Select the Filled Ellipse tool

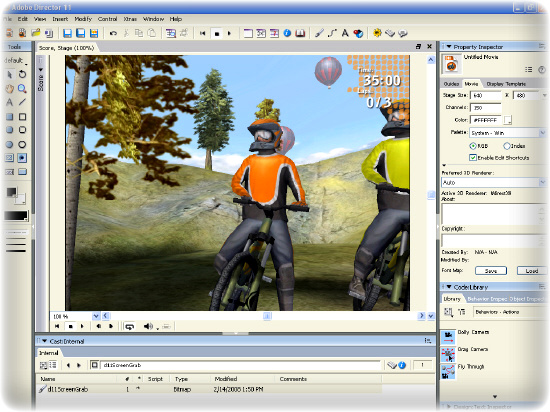click(9, 144)
